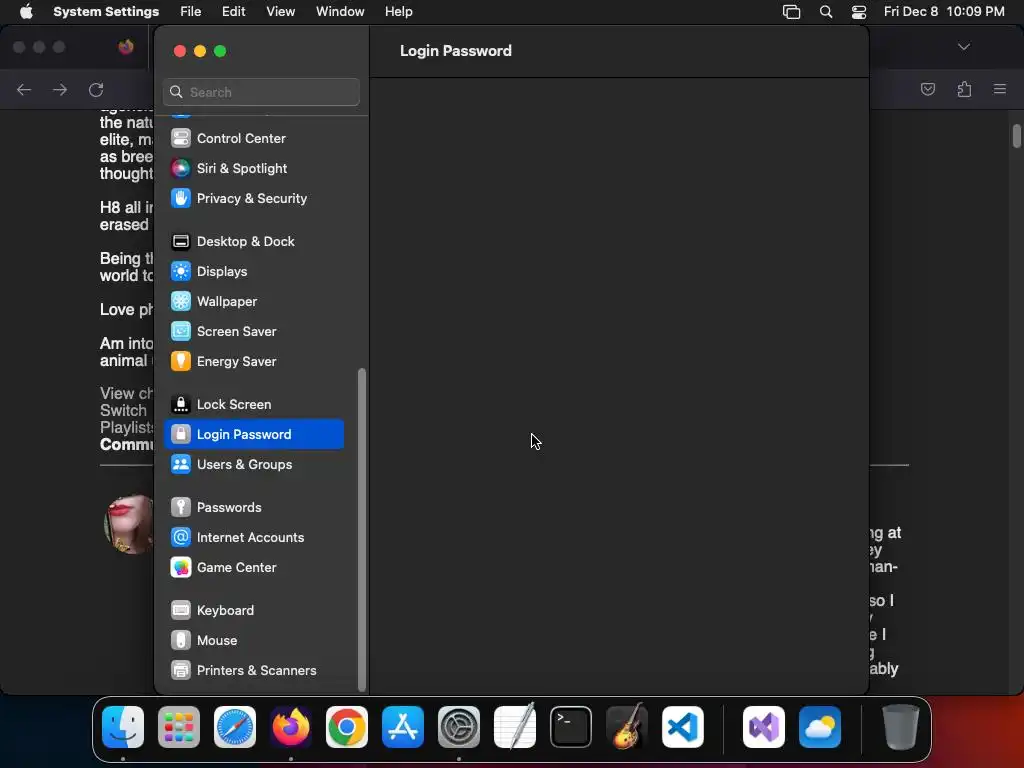
Task: Select Privacy & Security icon
Action: (x=181, y=199)
